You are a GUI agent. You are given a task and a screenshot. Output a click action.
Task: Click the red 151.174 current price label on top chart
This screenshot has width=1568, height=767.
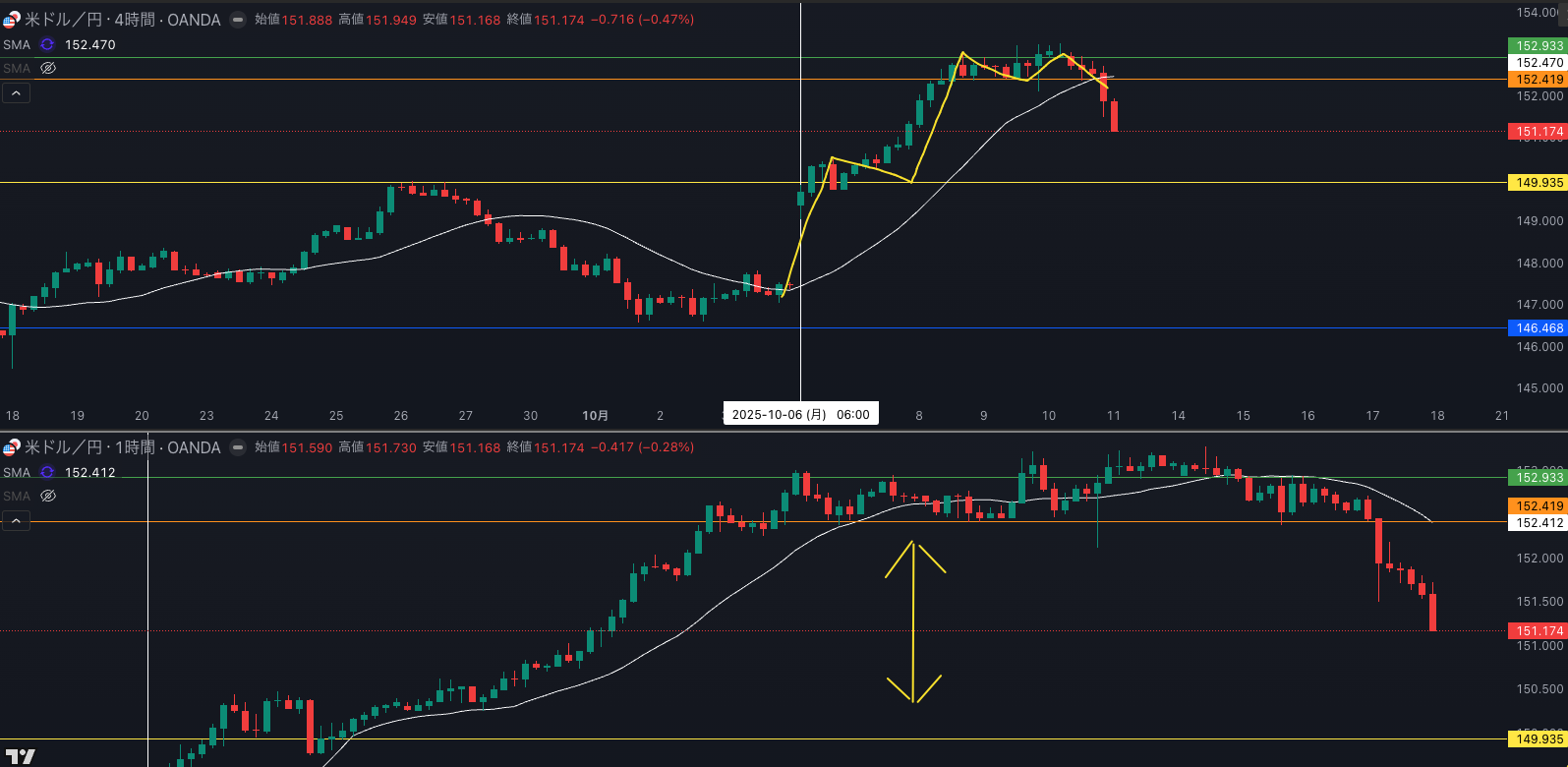tap(1538, 132)
